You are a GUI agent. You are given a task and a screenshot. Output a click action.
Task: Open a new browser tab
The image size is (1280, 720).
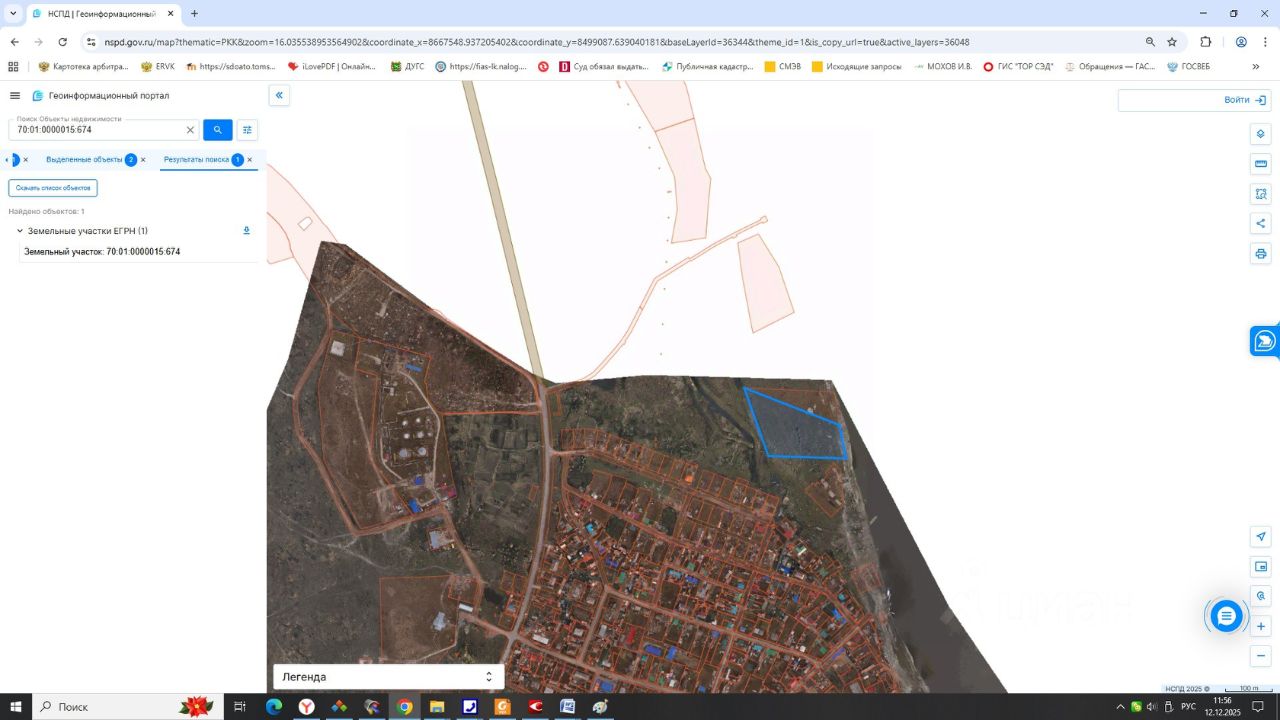pyautogui.click(x=194, y=14)
